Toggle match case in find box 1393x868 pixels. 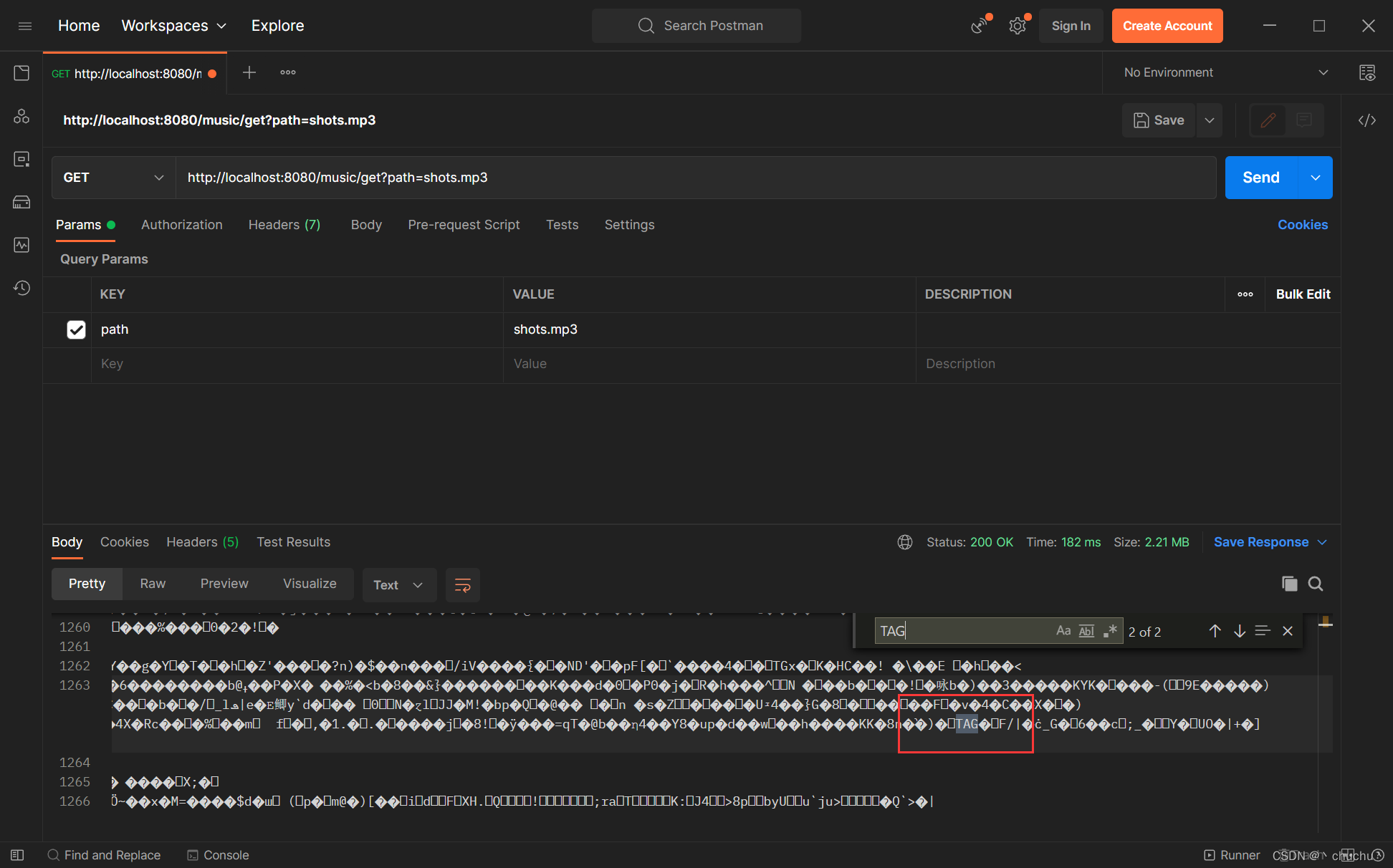(x=1063, y=631)
